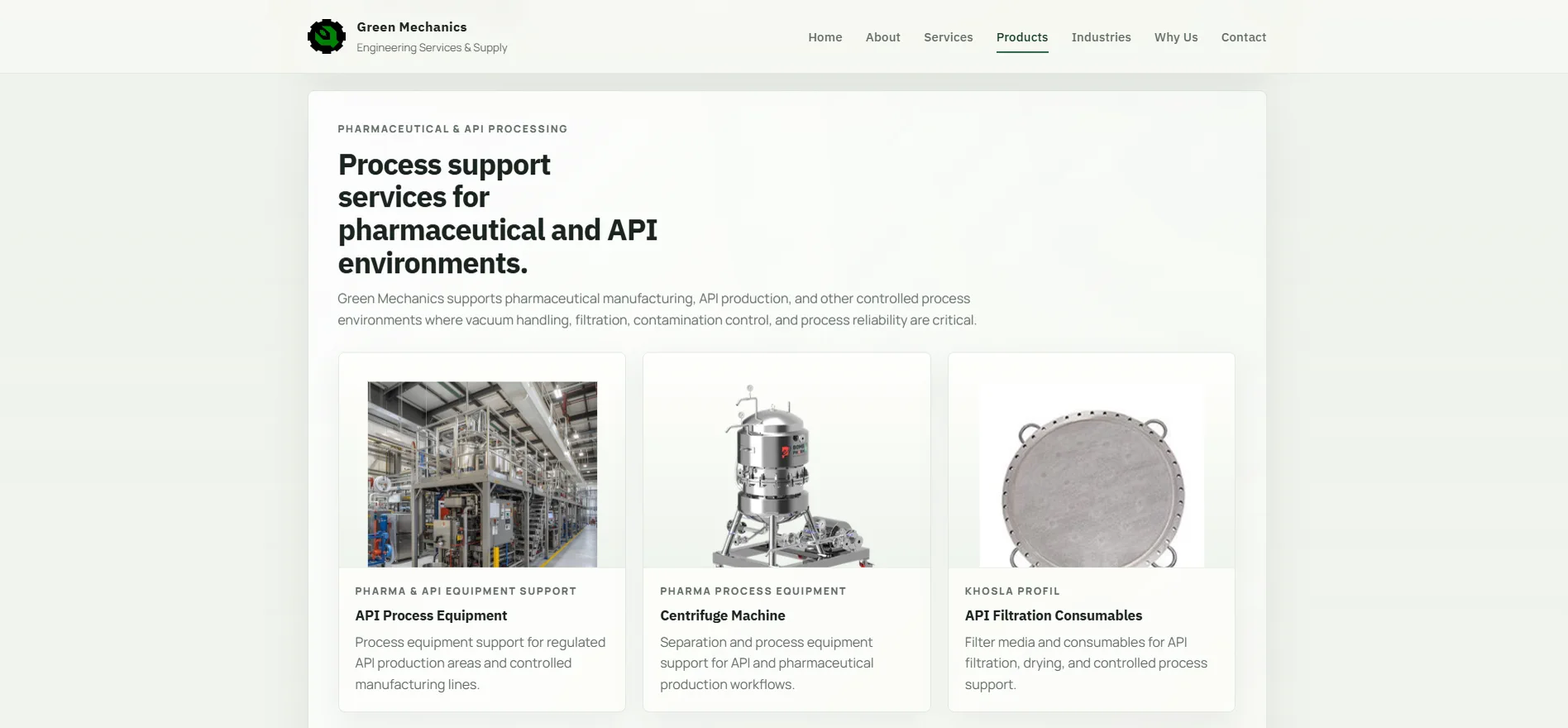
Task: Select the Pharma Process Equipment label
Action: (753, 591)
